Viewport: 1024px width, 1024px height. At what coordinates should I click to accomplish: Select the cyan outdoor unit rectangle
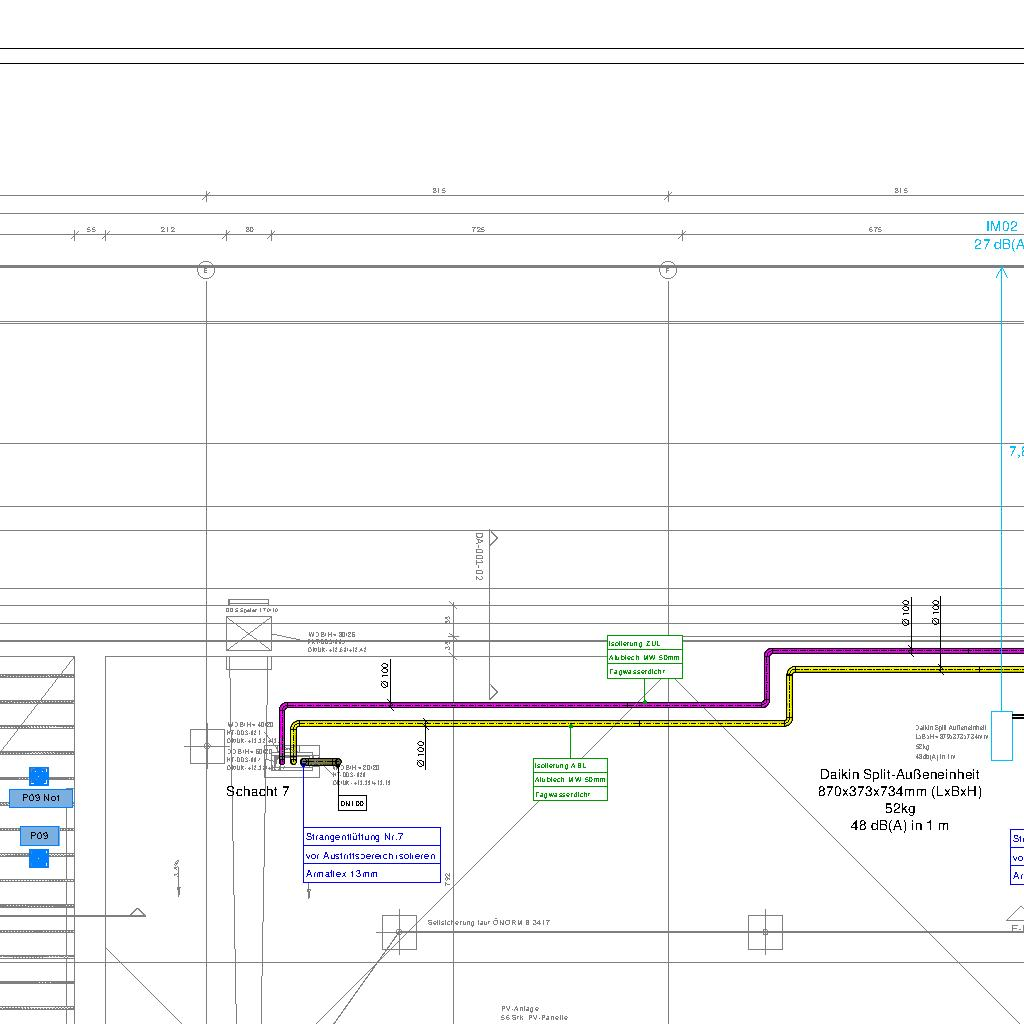point(1001,736)
